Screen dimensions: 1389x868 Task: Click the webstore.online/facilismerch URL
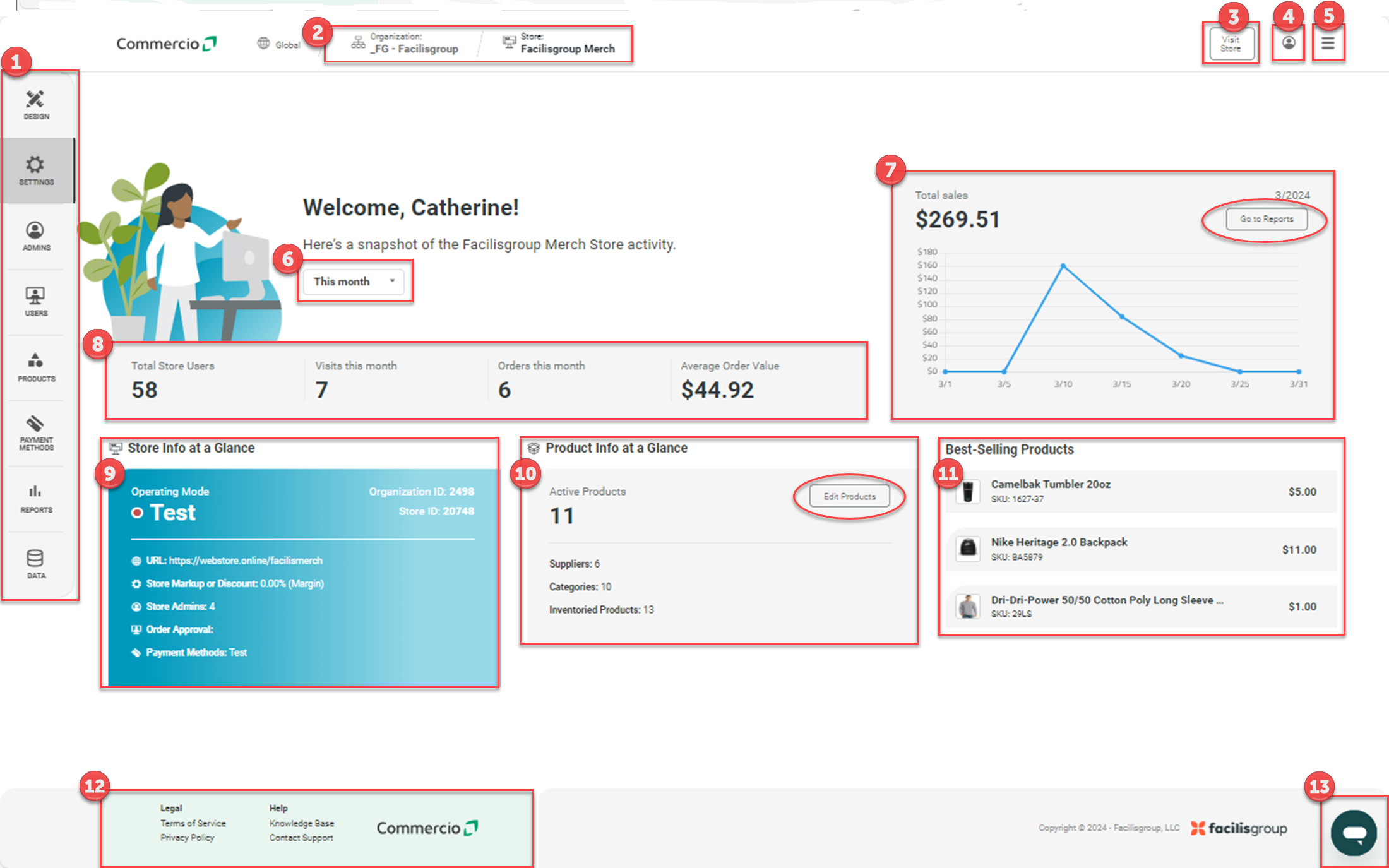(246, 561)
